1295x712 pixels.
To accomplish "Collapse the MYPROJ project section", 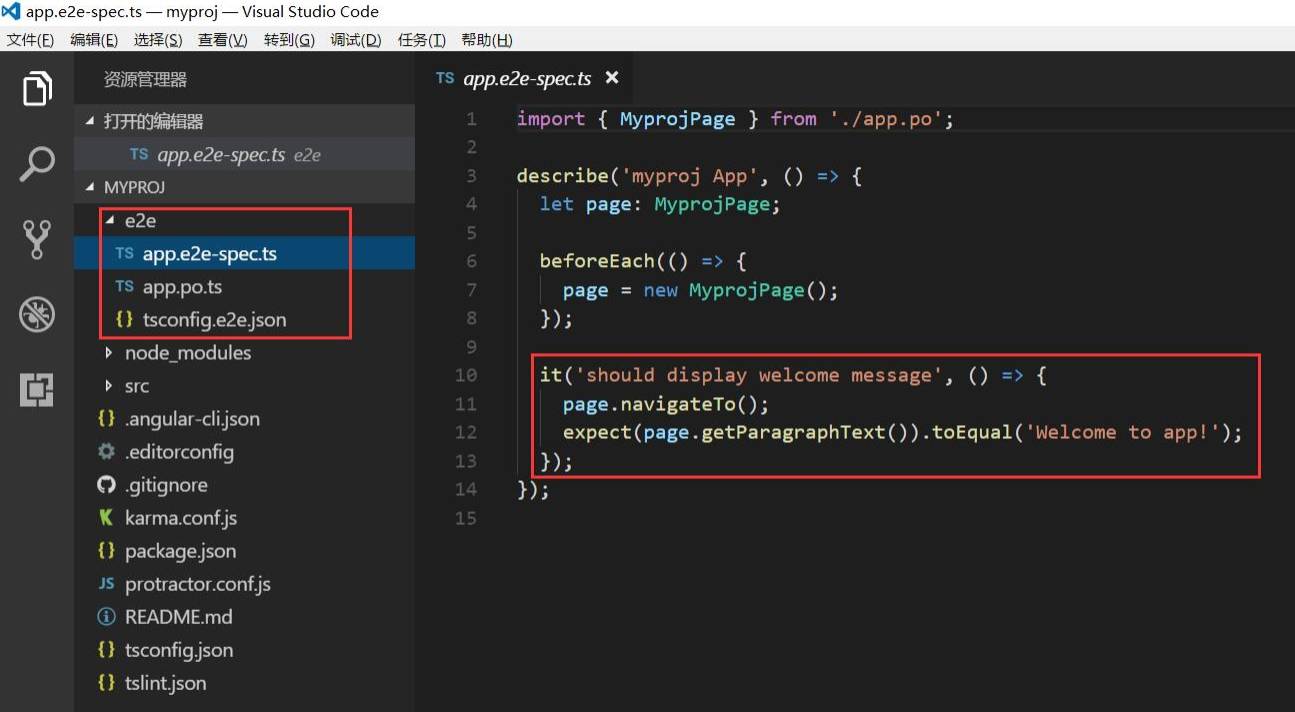I will (91, 187).
